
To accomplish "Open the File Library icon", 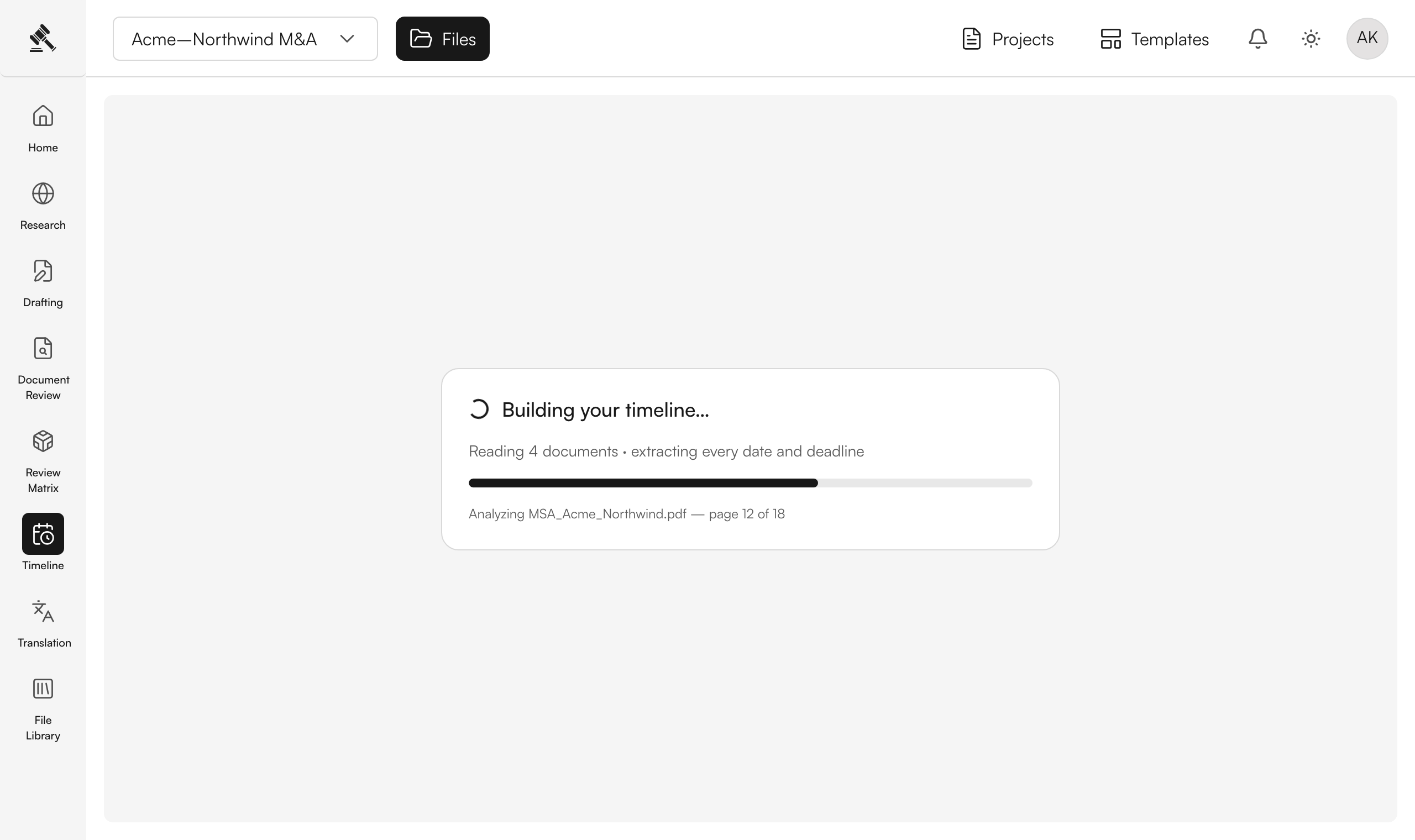I will click(43, 688).
